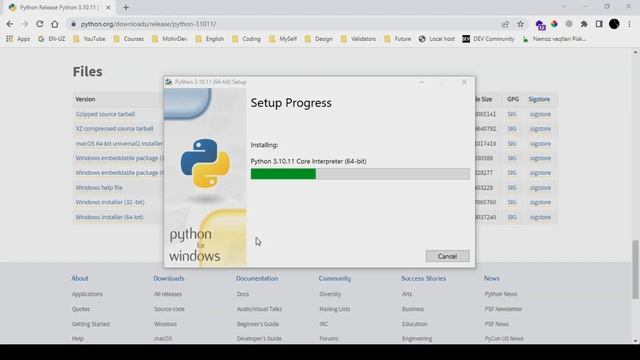Image resolution: width=640 pixels, height=360 pixels.
Task: Open the Community footer heading
Action: [x=335, y=278]
